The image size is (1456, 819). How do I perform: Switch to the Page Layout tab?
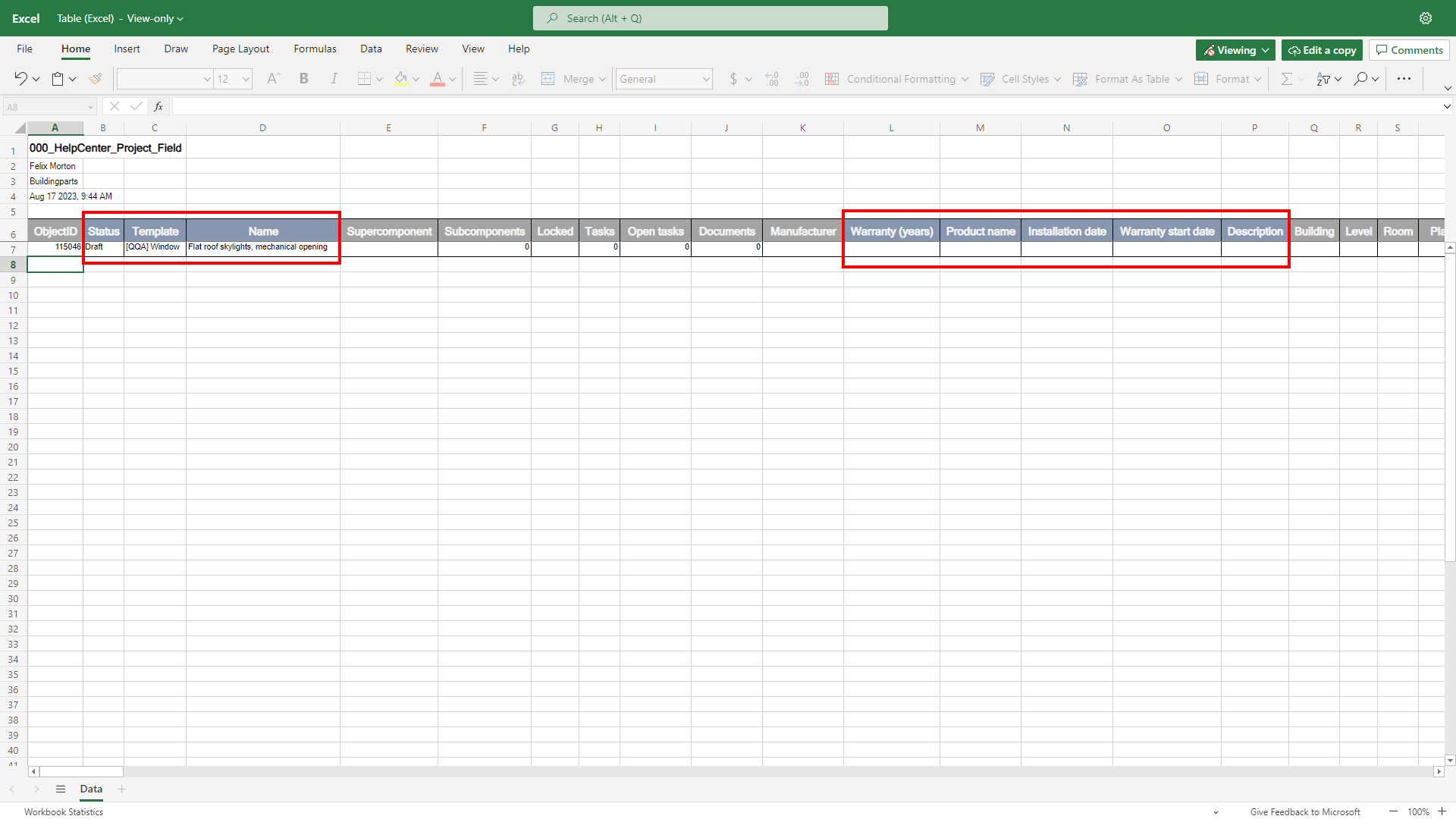[x=240, y=49]
